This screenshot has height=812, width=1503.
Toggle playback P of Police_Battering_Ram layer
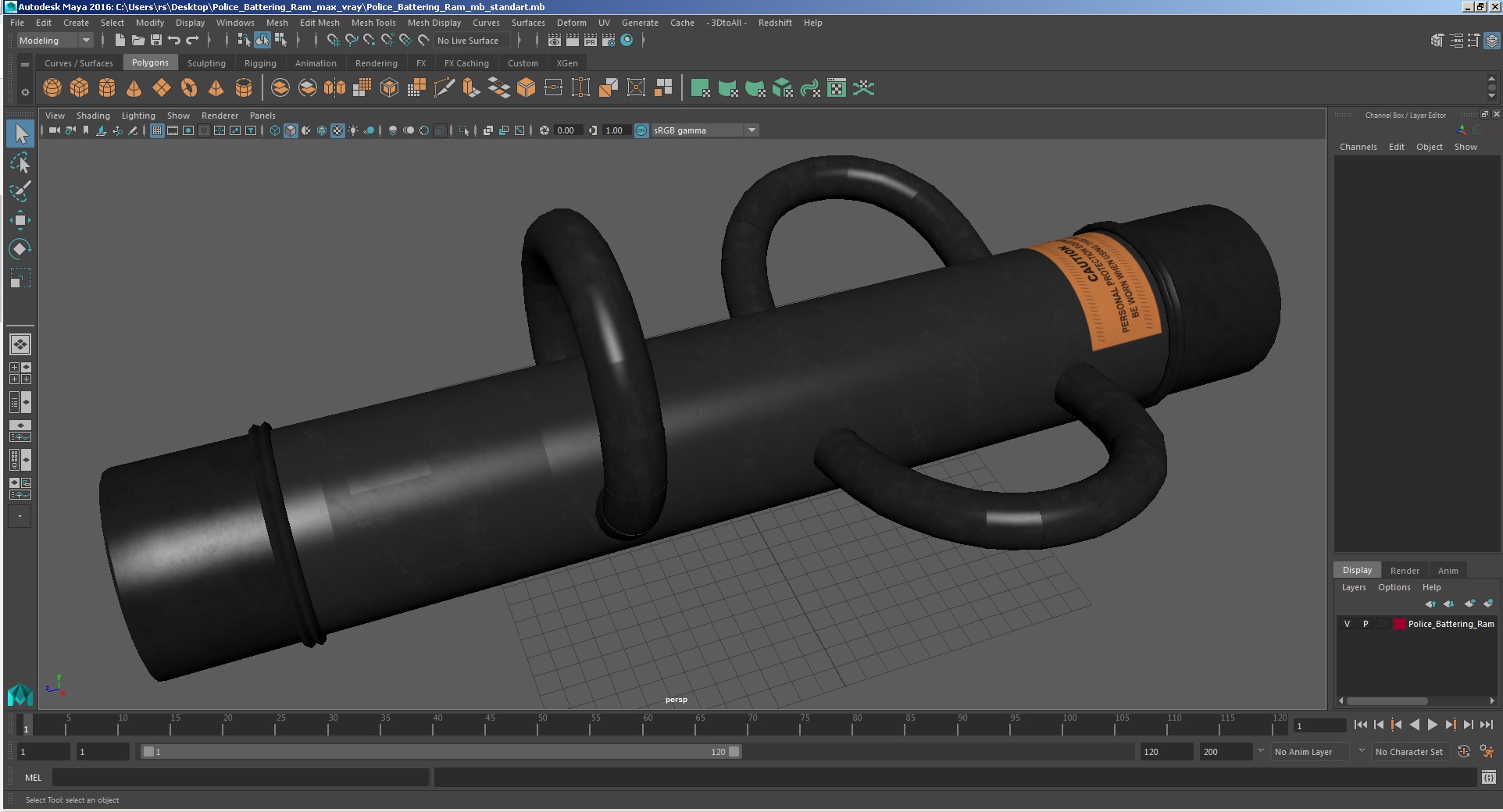(x=1366, y=624)
